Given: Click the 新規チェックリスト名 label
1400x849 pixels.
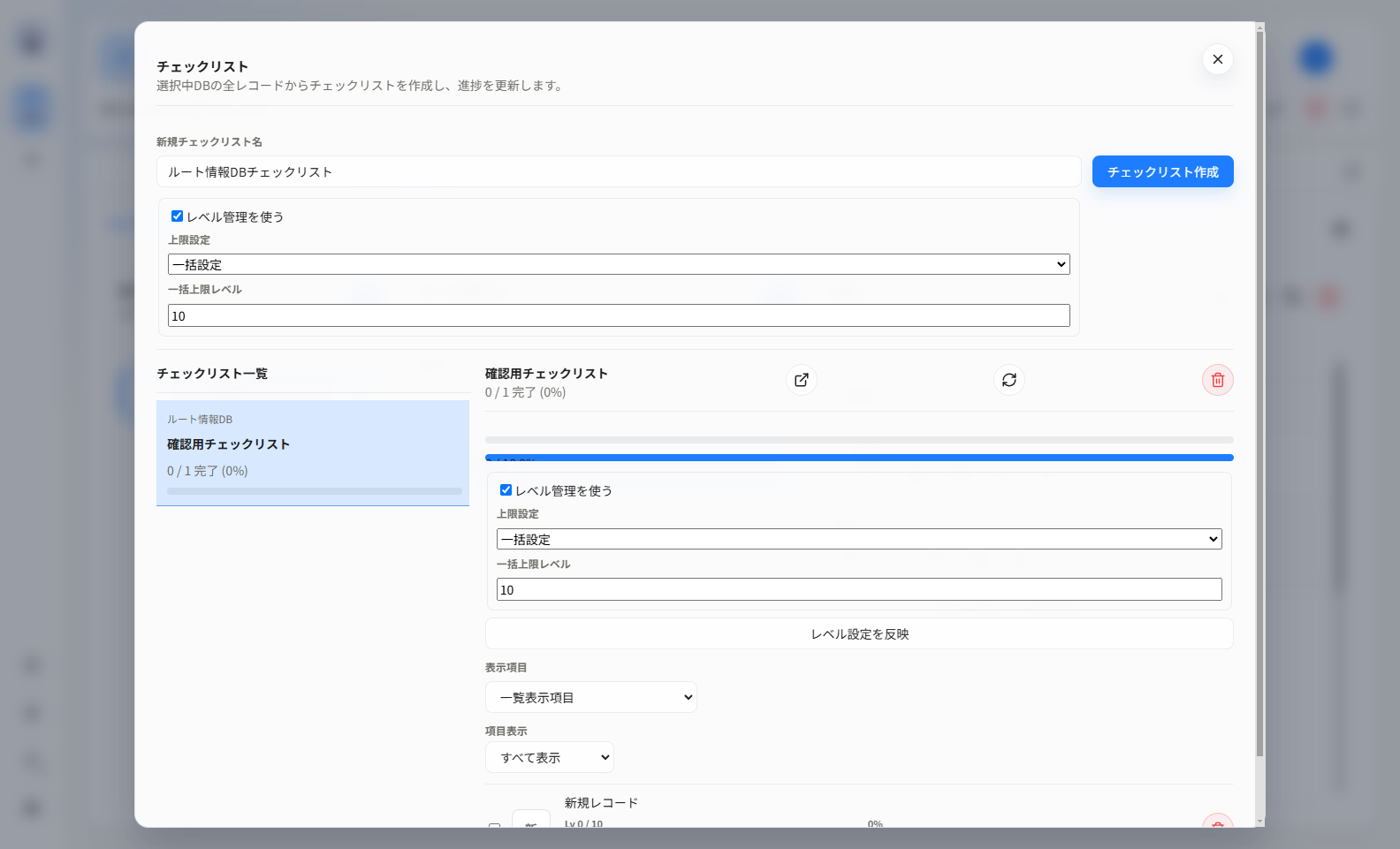Looking at the screenshot, I should coord(209,142).
